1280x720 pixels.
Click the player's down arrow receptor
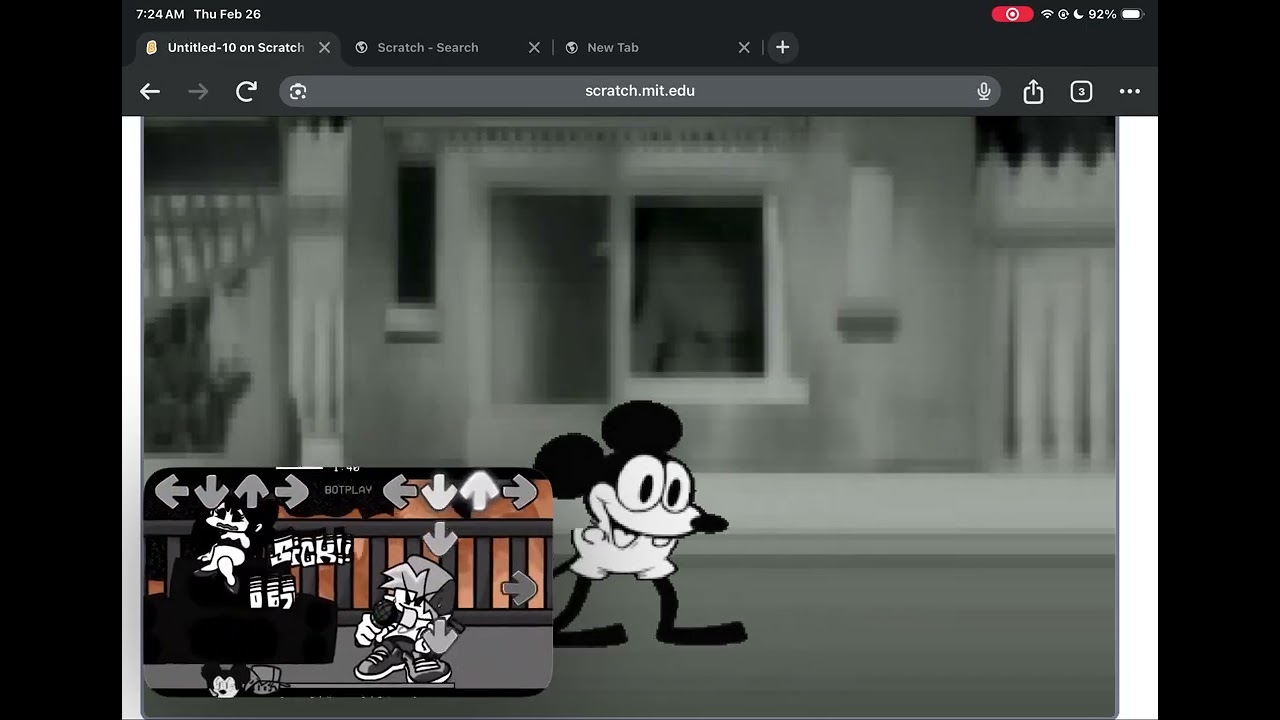coord(439,492)
